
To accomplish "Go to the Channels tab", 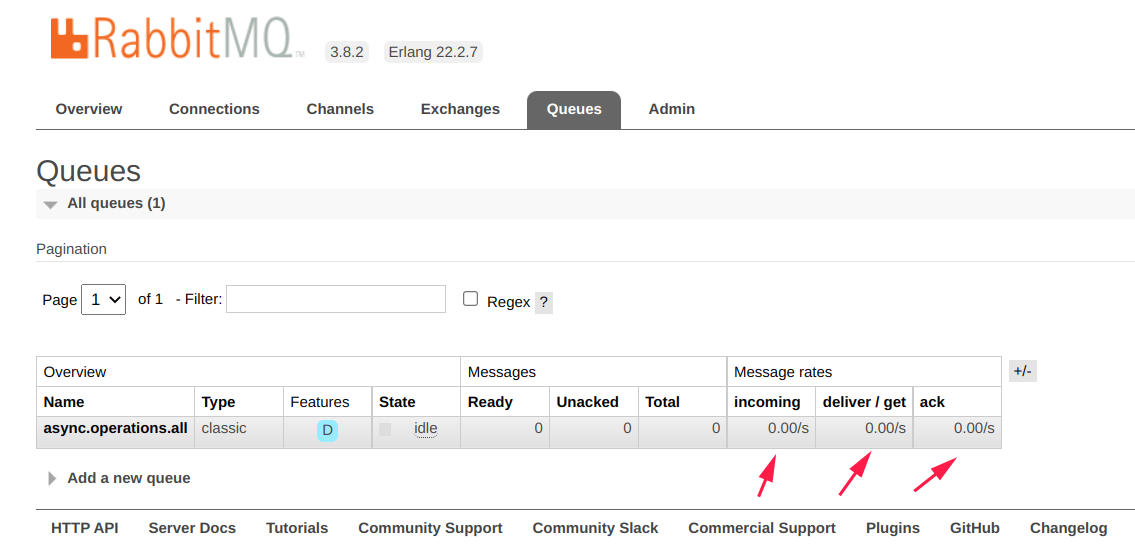I will 340,109.
